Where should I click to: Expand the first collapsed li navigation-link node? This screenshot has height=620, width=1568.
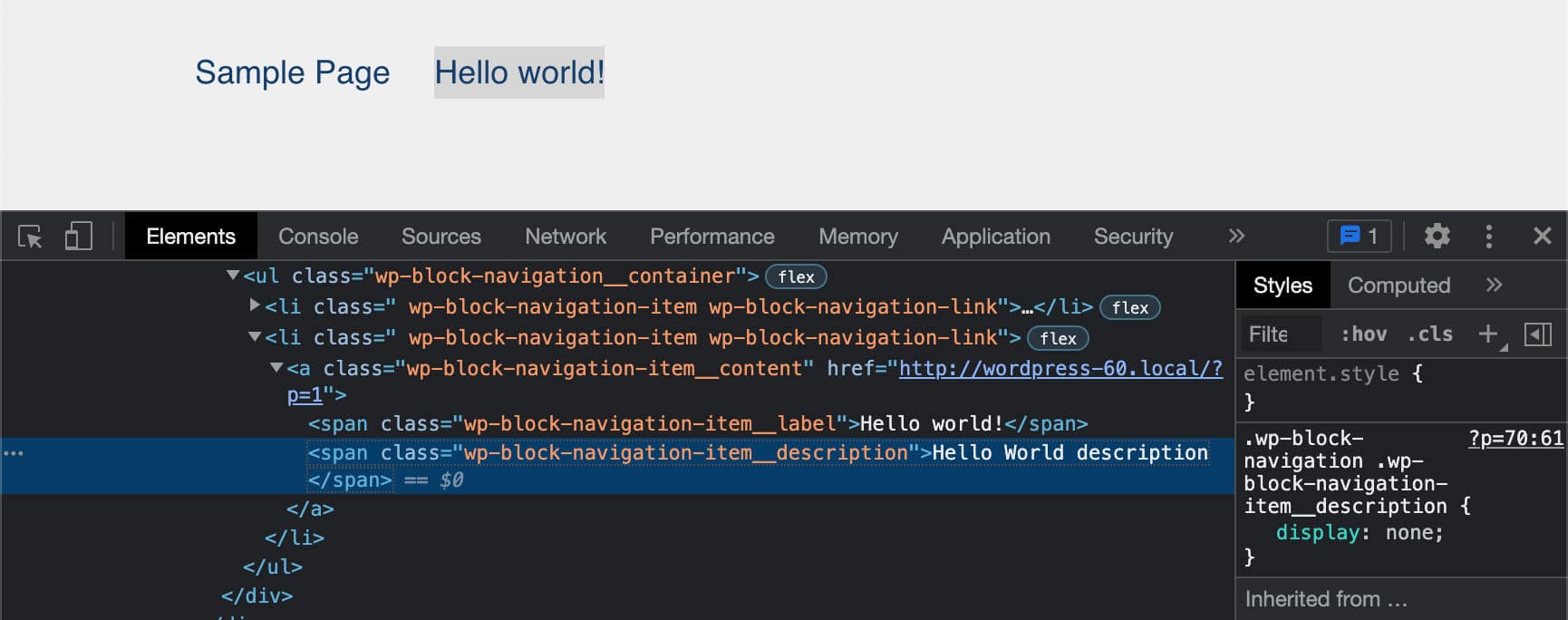coord(255,306)
